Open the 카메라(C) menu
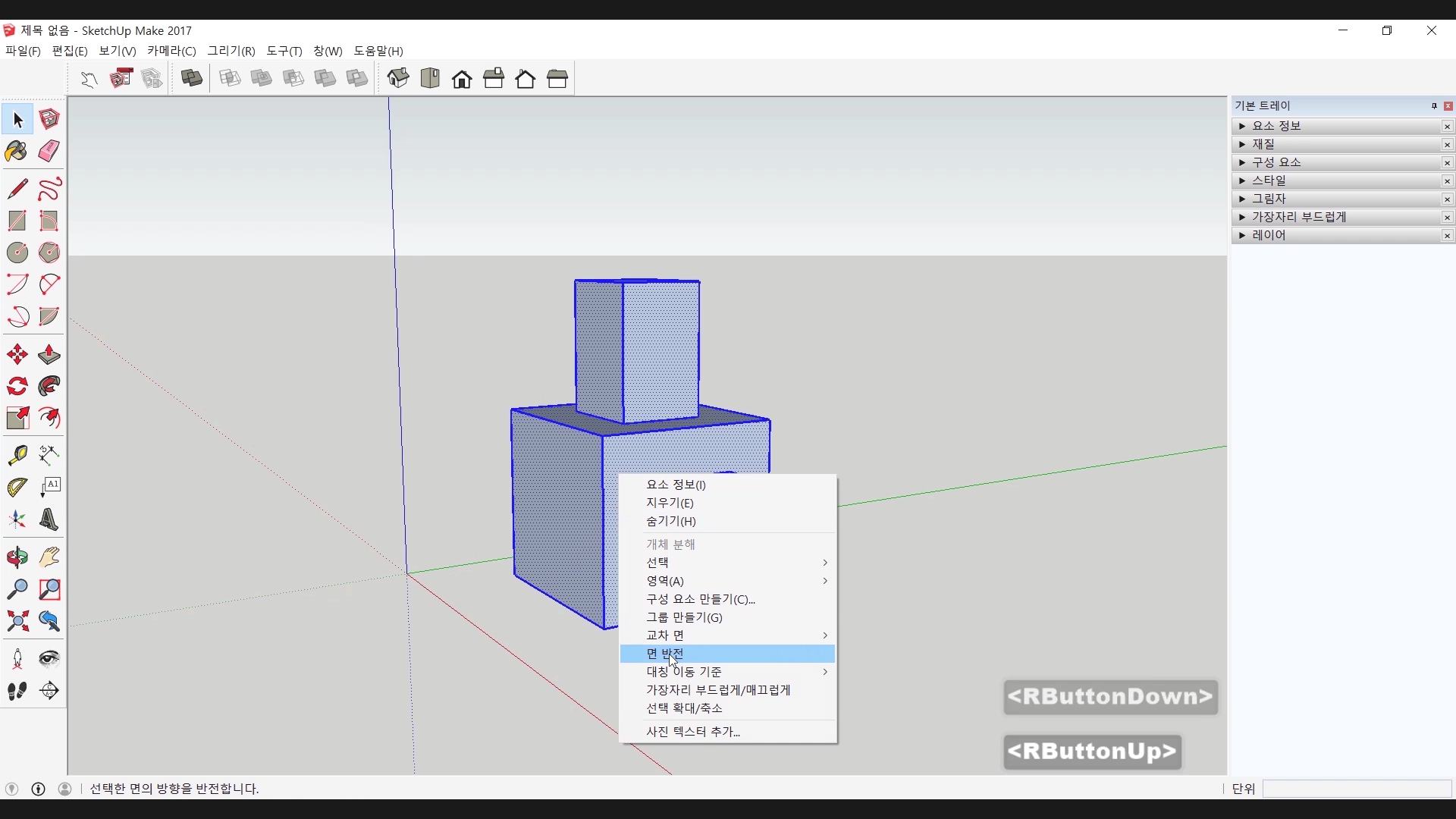Screen dimensions: 1456x819 pyautogui.click(x=171, y=51)
